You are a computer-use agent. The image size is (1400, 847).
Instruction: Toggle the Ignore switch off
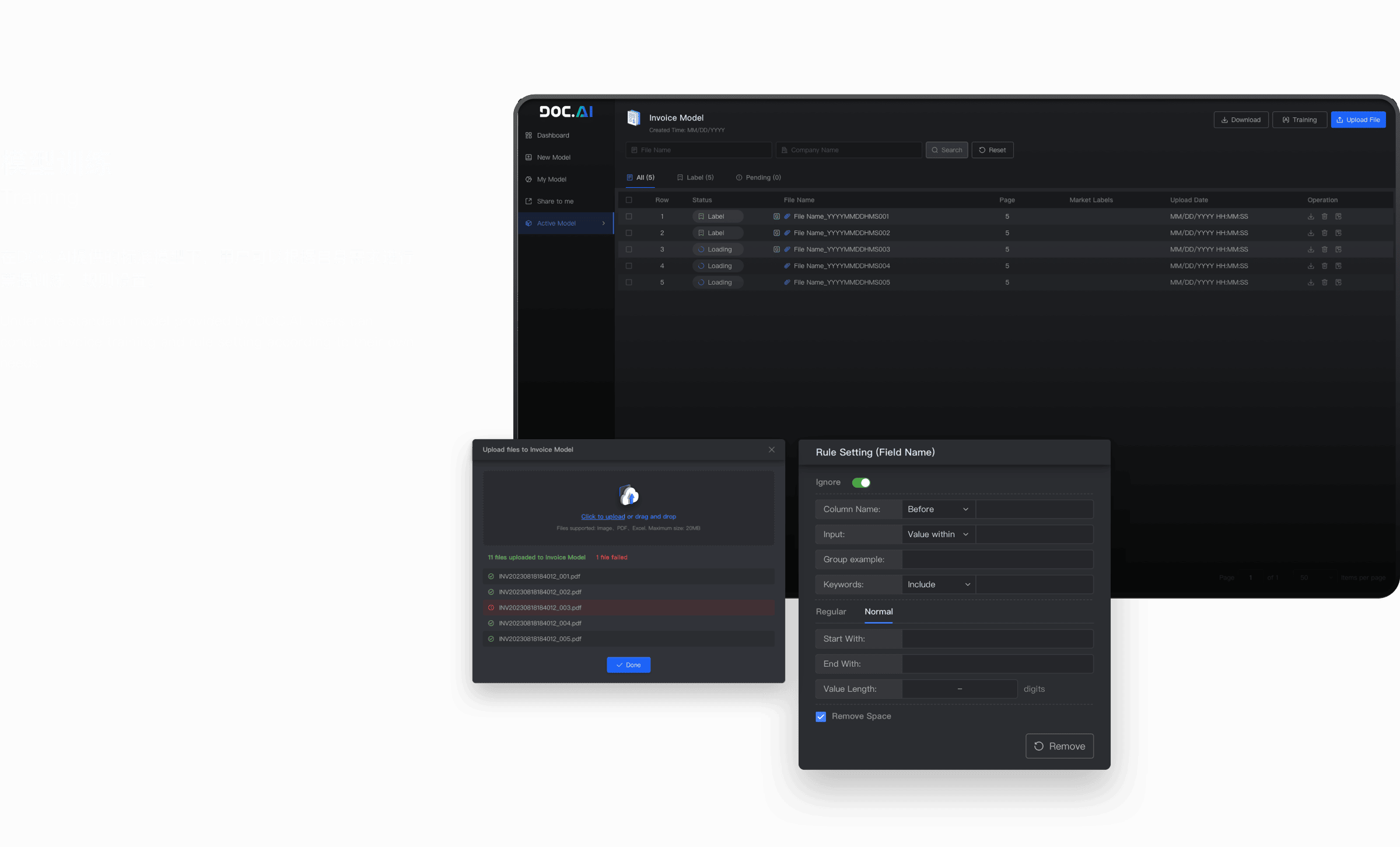click(861, 482)
